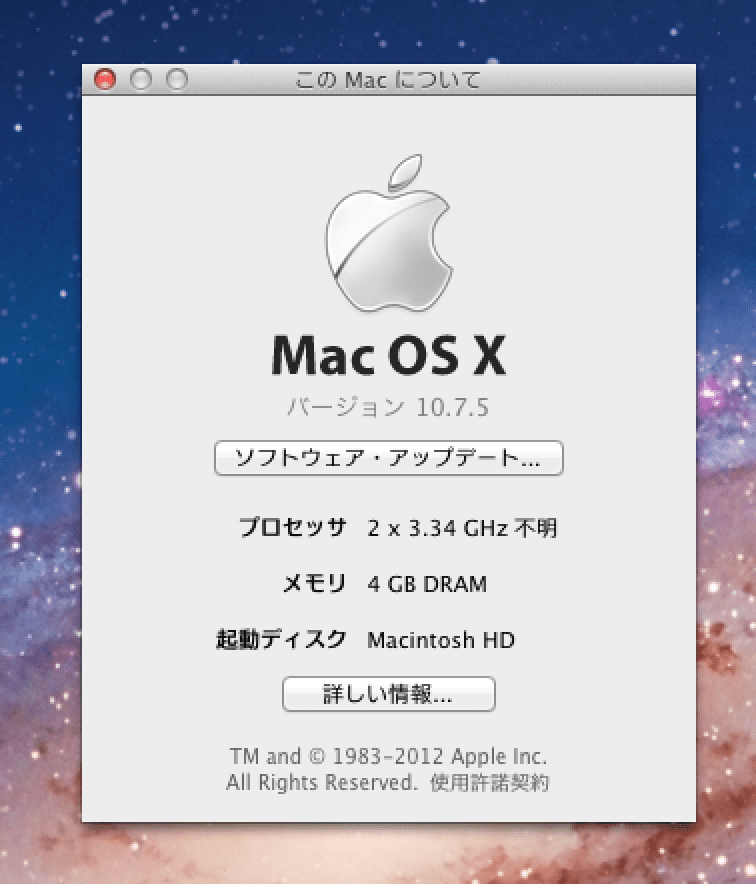Open the 使用許諾契約 license link

(x=489, y=783)
